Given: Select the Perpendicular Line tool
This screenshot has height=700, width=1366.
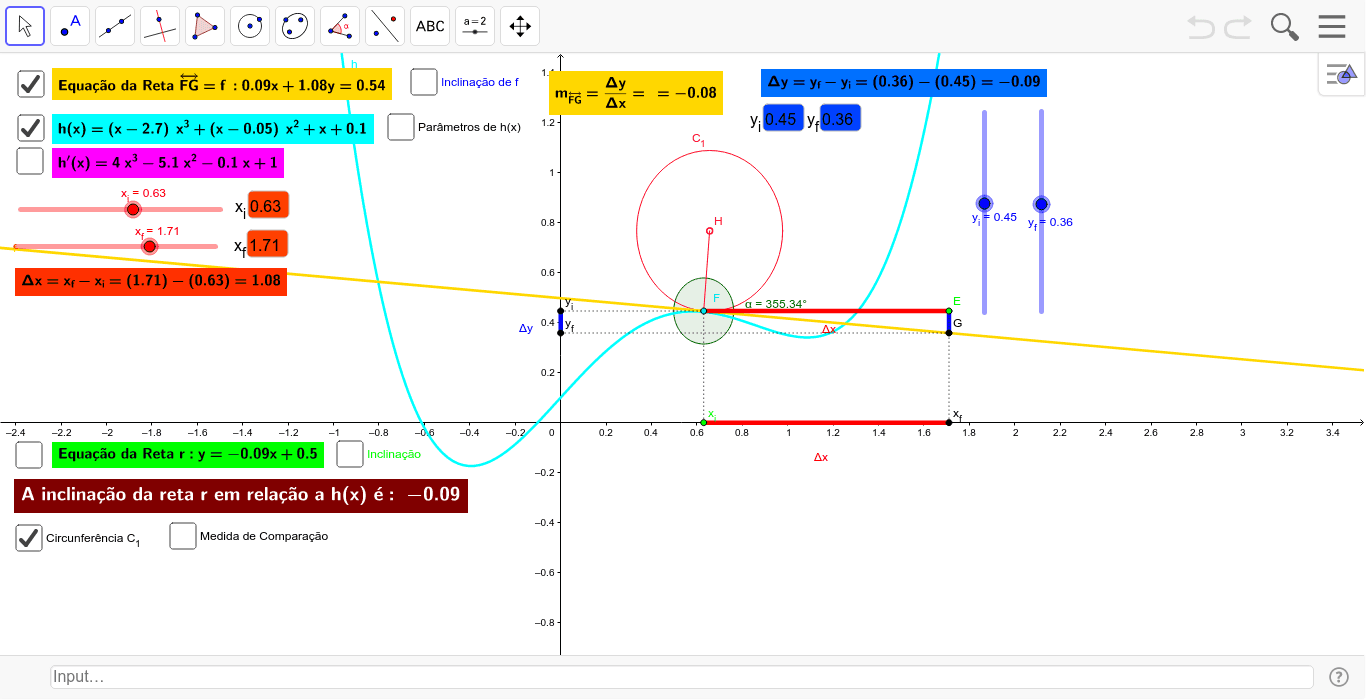Looking at the screenshot, I should (x=160, y=26).
